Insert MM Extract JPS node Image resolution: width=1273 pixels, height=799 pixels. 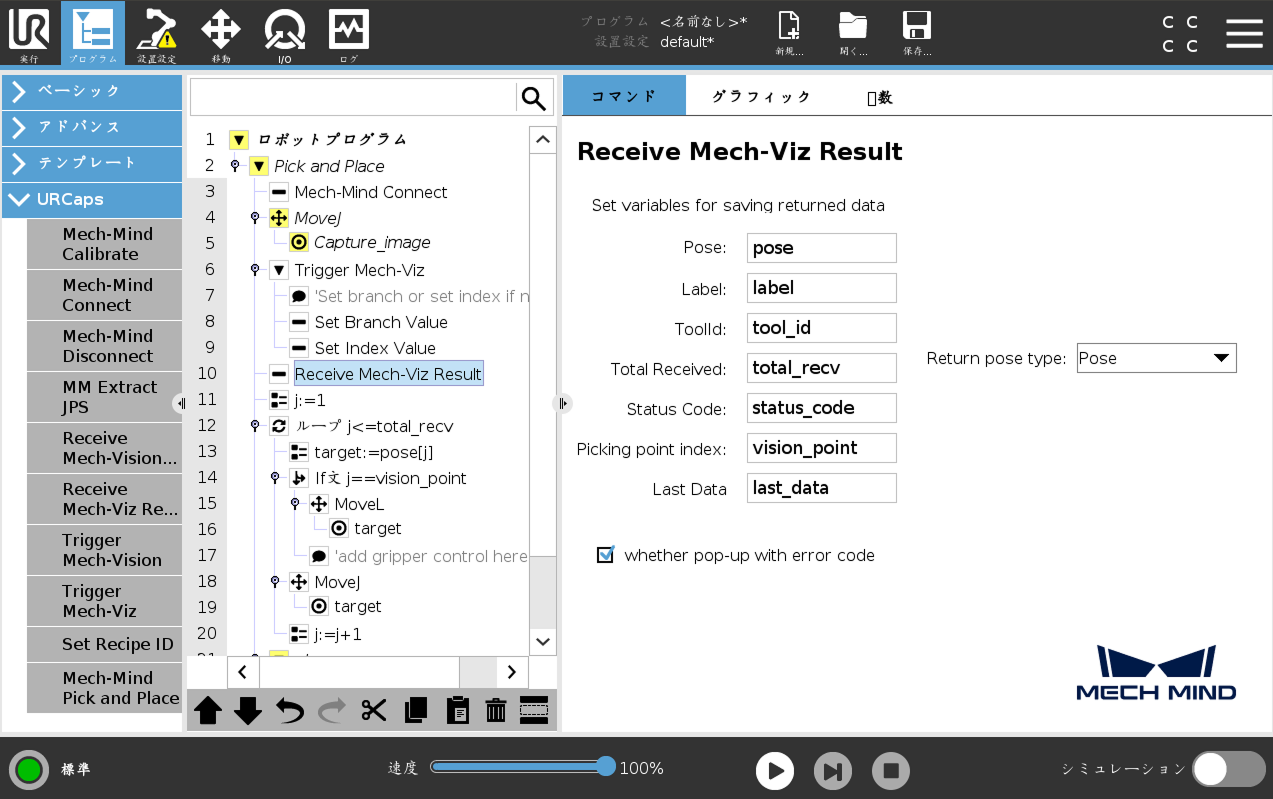(x=107, y=397)
